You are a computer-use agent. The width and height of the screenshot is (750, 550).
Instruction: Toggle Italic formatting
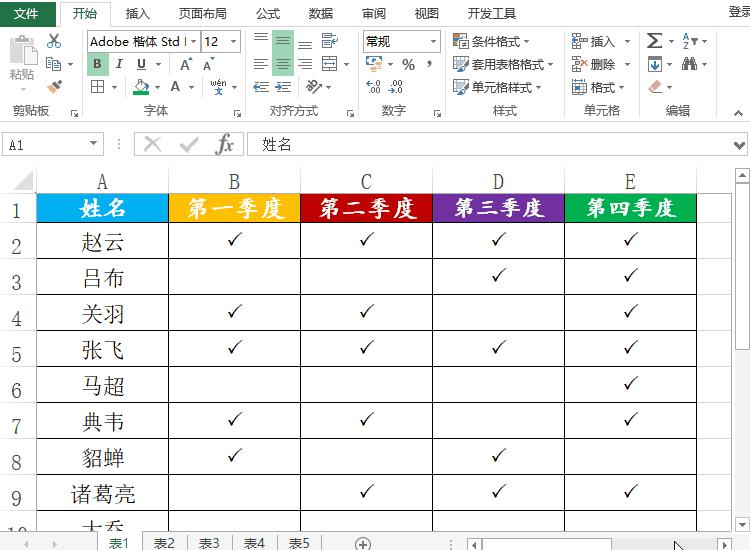coord(119,64)
